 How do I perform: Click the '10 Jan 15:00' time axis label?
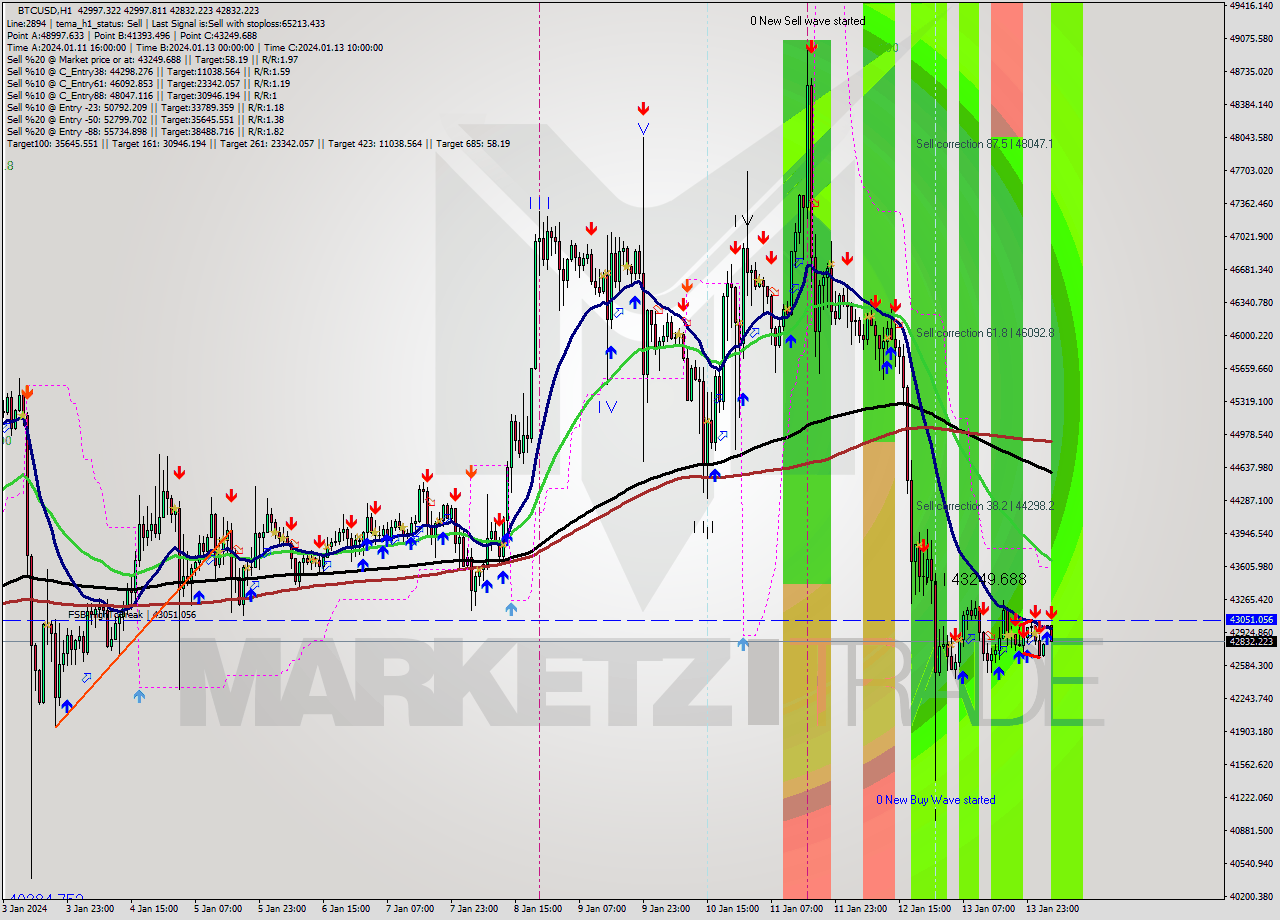click(x=731, y=909)
